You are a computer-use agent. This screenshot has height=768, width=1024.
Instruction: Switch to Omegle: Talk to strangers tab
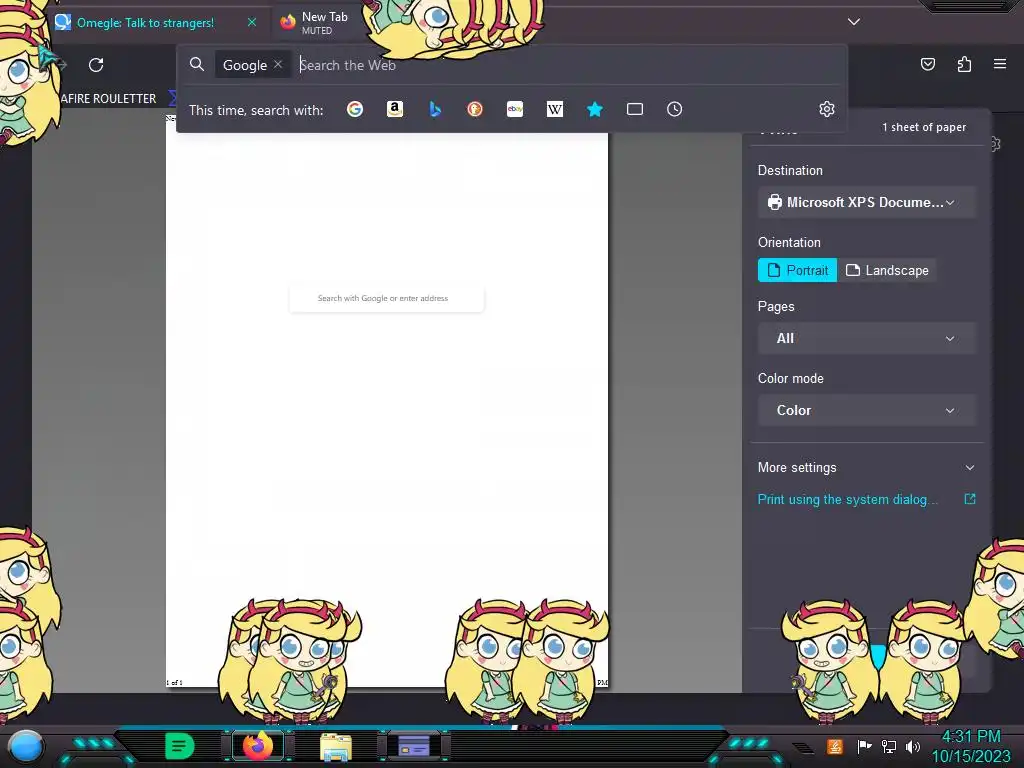(x=146, y=22)
